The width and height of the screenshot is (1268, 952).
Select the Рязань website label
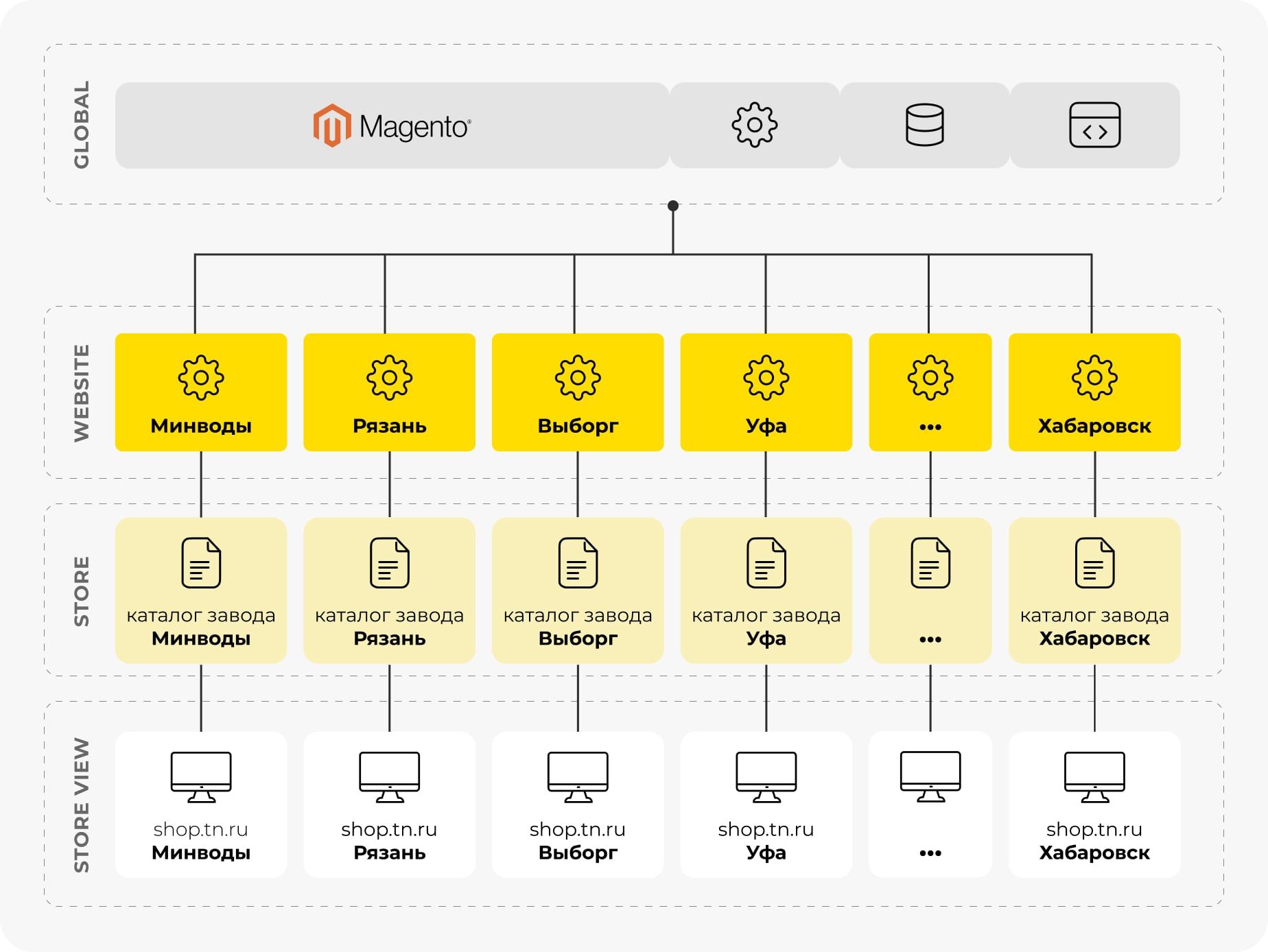389,426
